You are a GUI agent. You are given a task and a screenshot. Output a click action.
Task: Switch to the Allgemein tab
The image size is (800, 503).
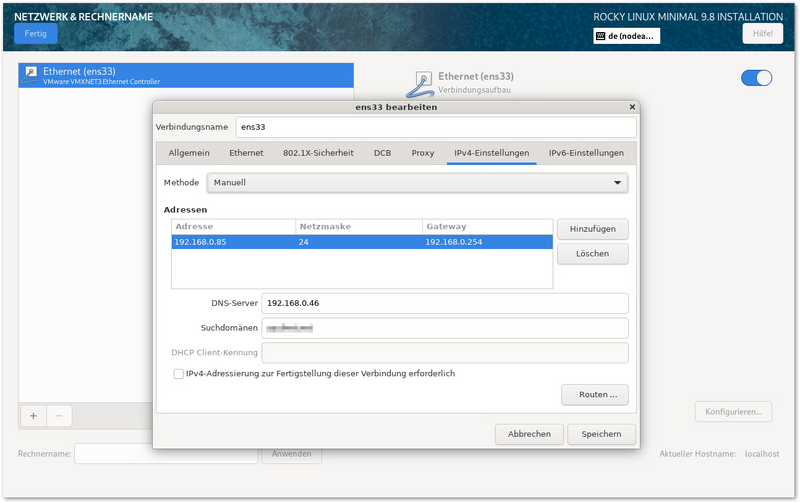[x=189, y=153]
